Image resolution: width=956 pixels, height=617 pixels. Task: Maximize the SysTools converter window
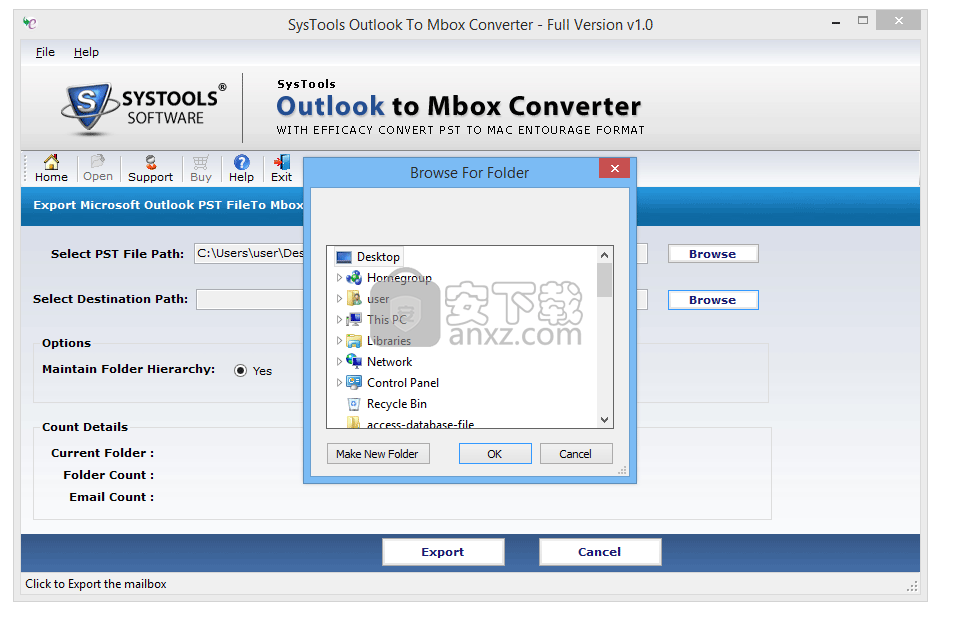(x=863, y=21)
